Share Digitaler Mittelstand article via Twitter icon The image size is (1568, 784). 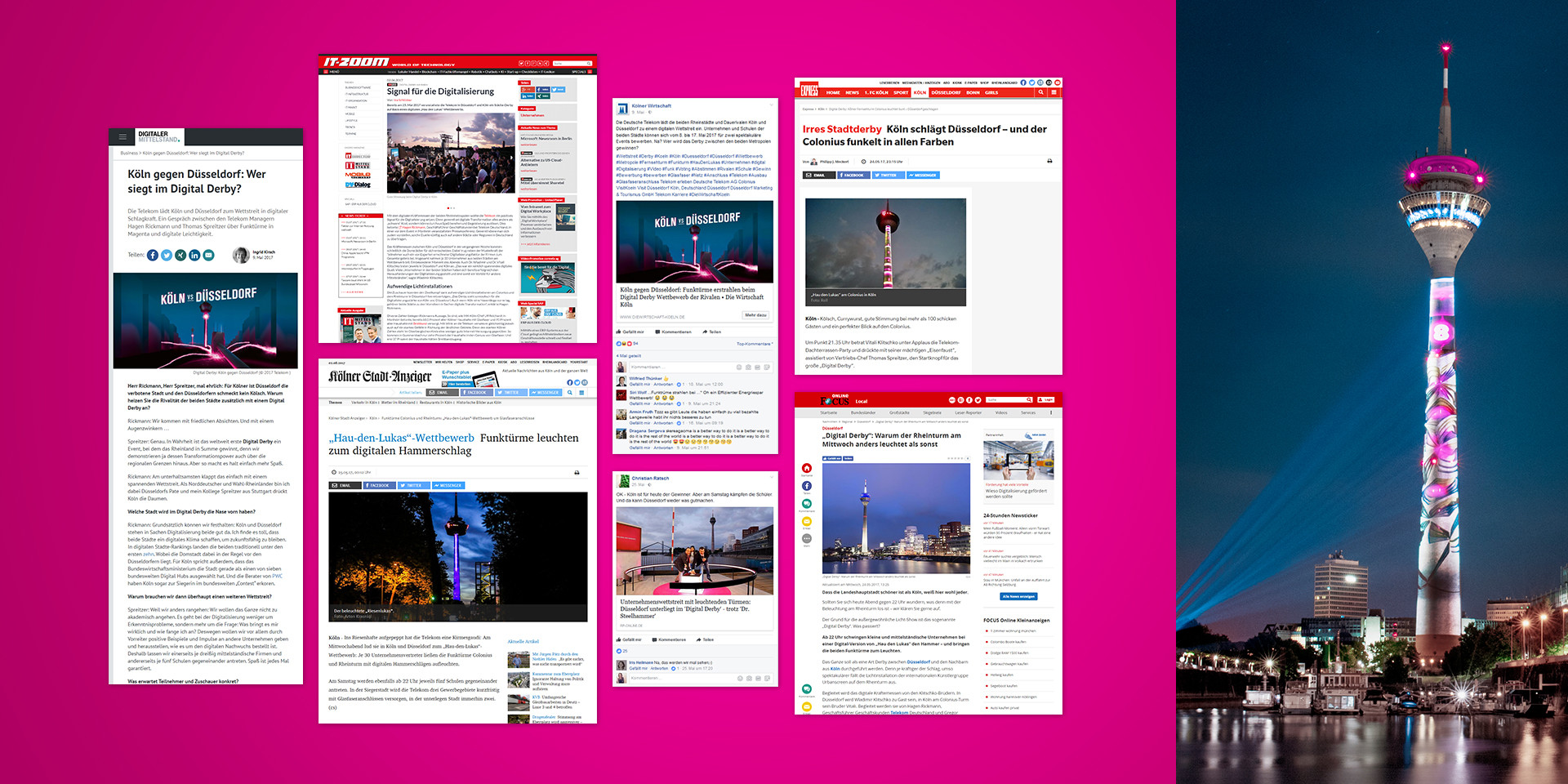[x=167, y=255]
